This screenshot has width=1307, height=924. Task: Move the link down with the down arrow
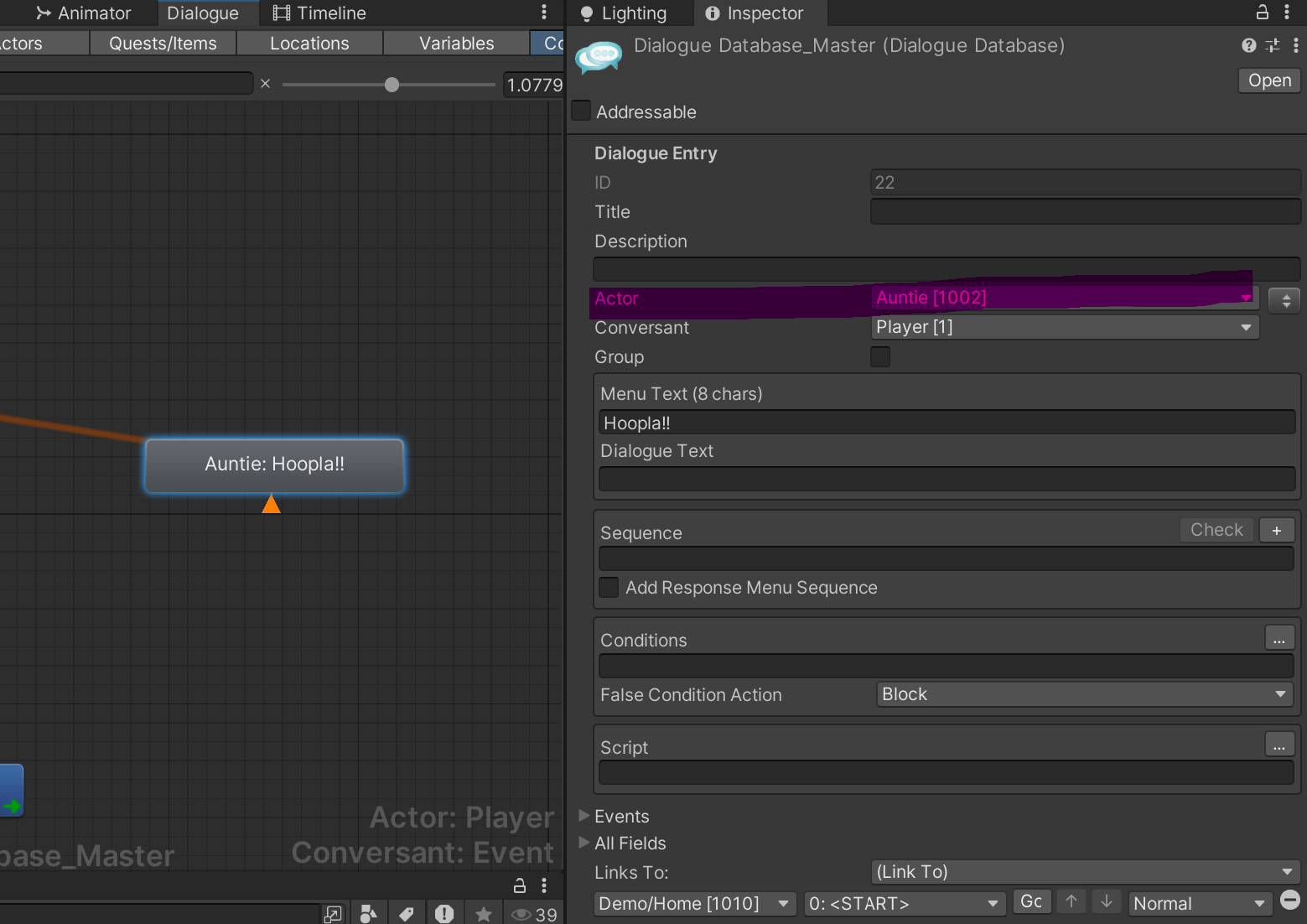(1107, 901)
